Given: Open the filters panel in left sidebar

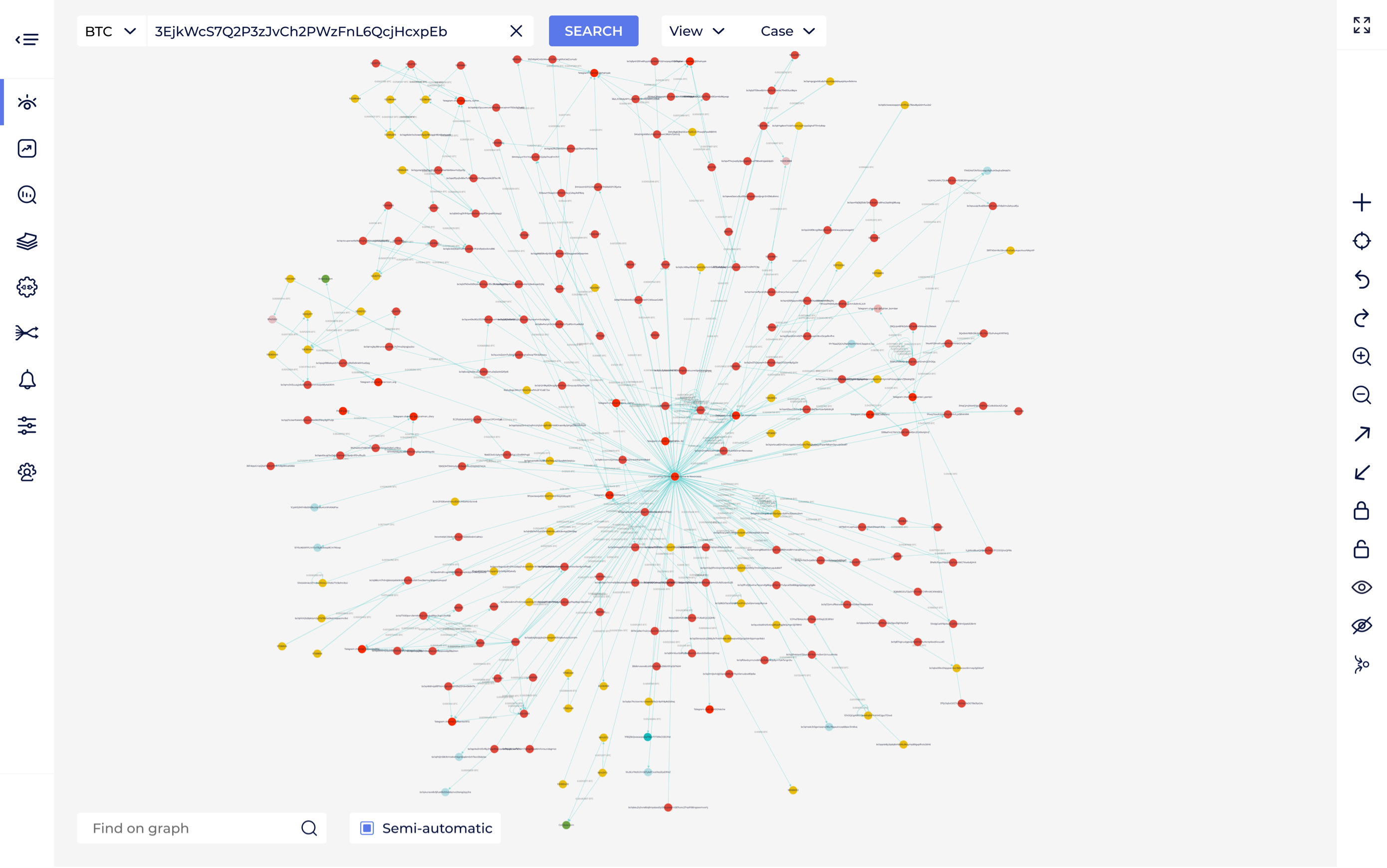Looking at the screenshot, I should (x=27, y=425).
